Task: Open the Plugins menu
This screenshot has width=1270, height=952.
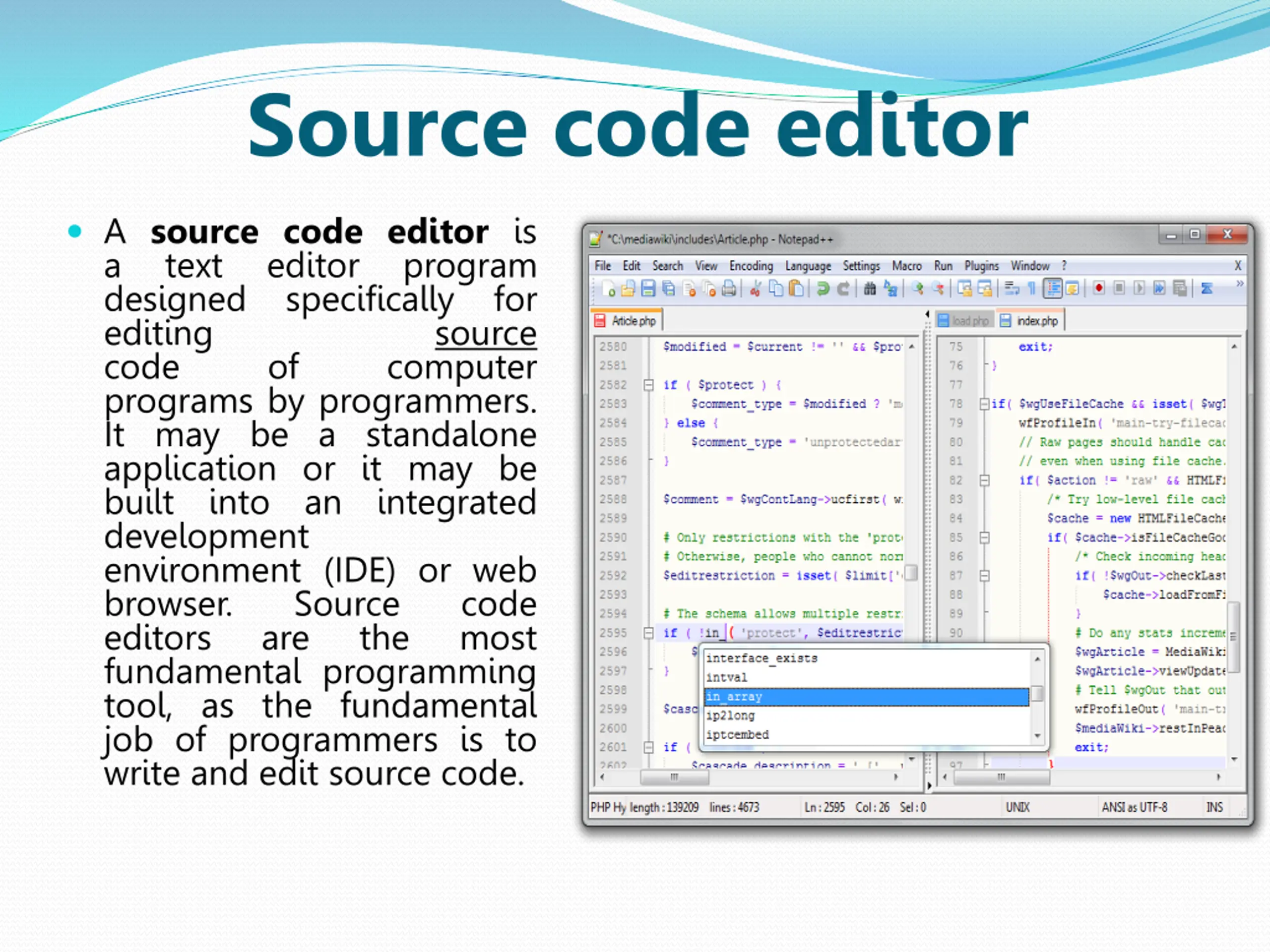Action: tap(981, 266)
